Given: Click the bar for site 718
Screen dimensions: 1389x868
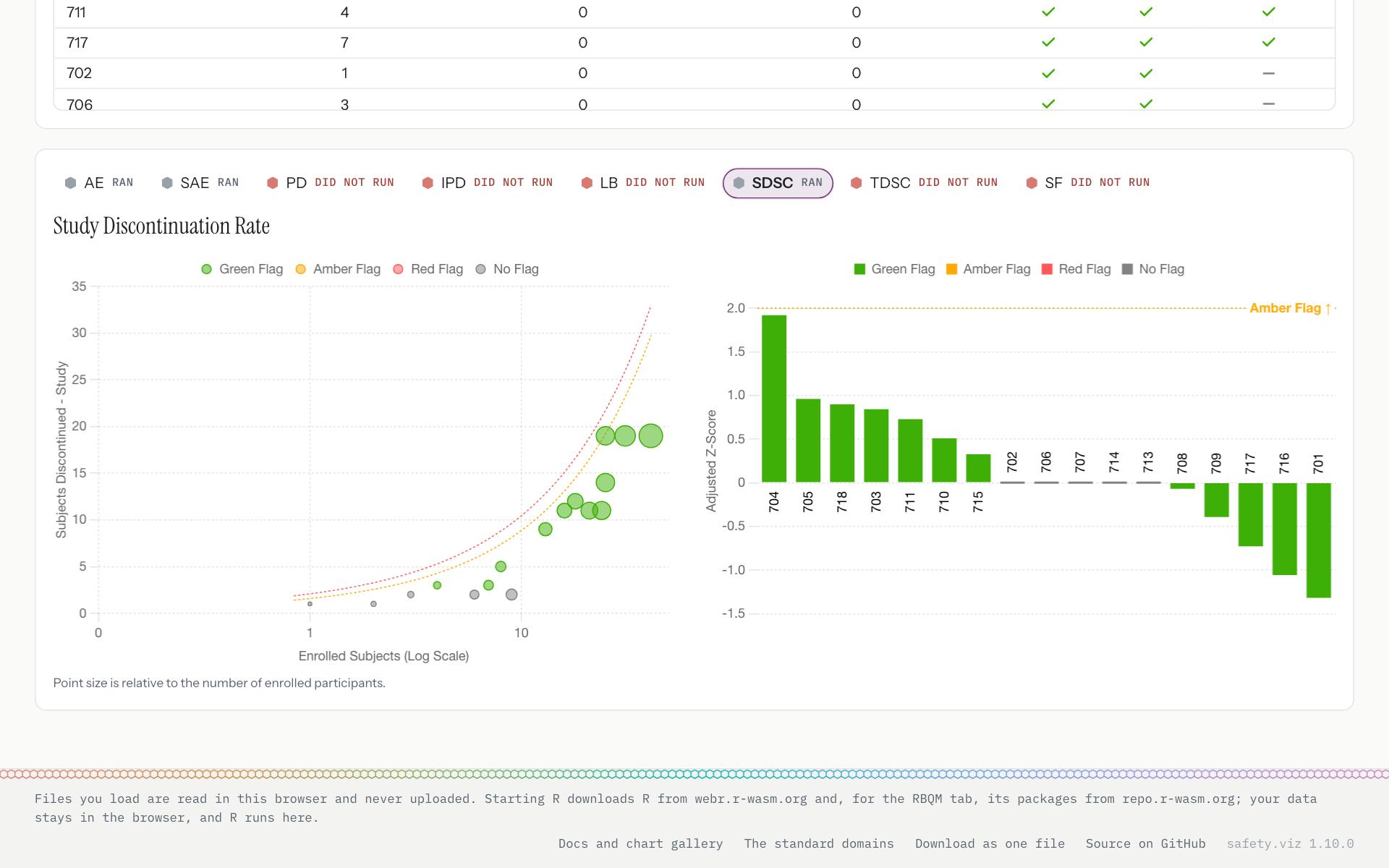Looking at the screenshot, I should coord(842,443).
